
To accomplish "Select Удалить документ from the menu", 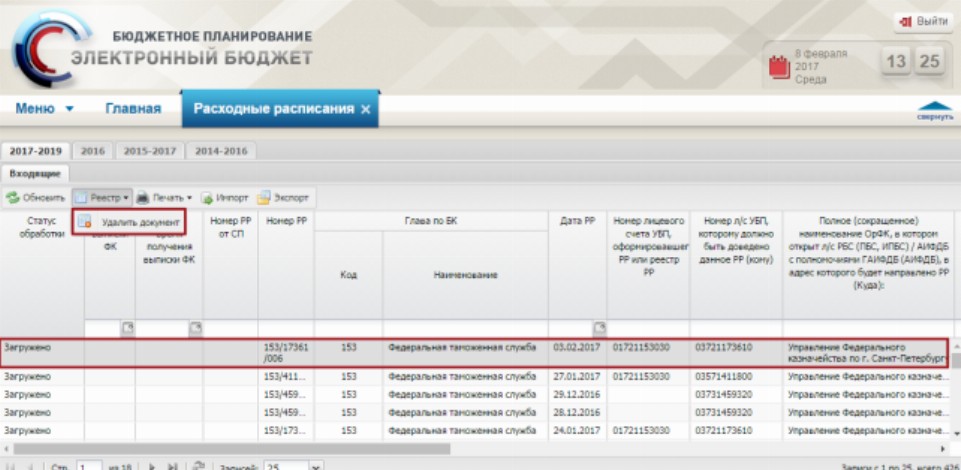I will pyautogui.click(x=132, y=222).
